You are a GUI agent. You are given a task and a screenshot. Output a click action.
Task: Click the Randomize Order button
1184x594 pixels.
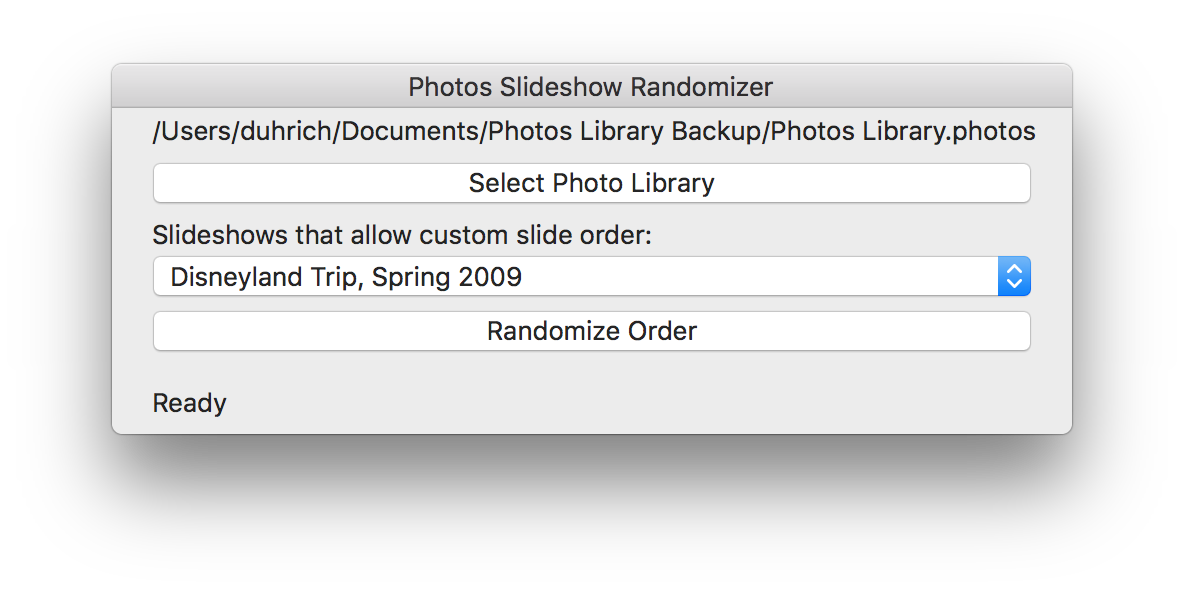point(591,331)
